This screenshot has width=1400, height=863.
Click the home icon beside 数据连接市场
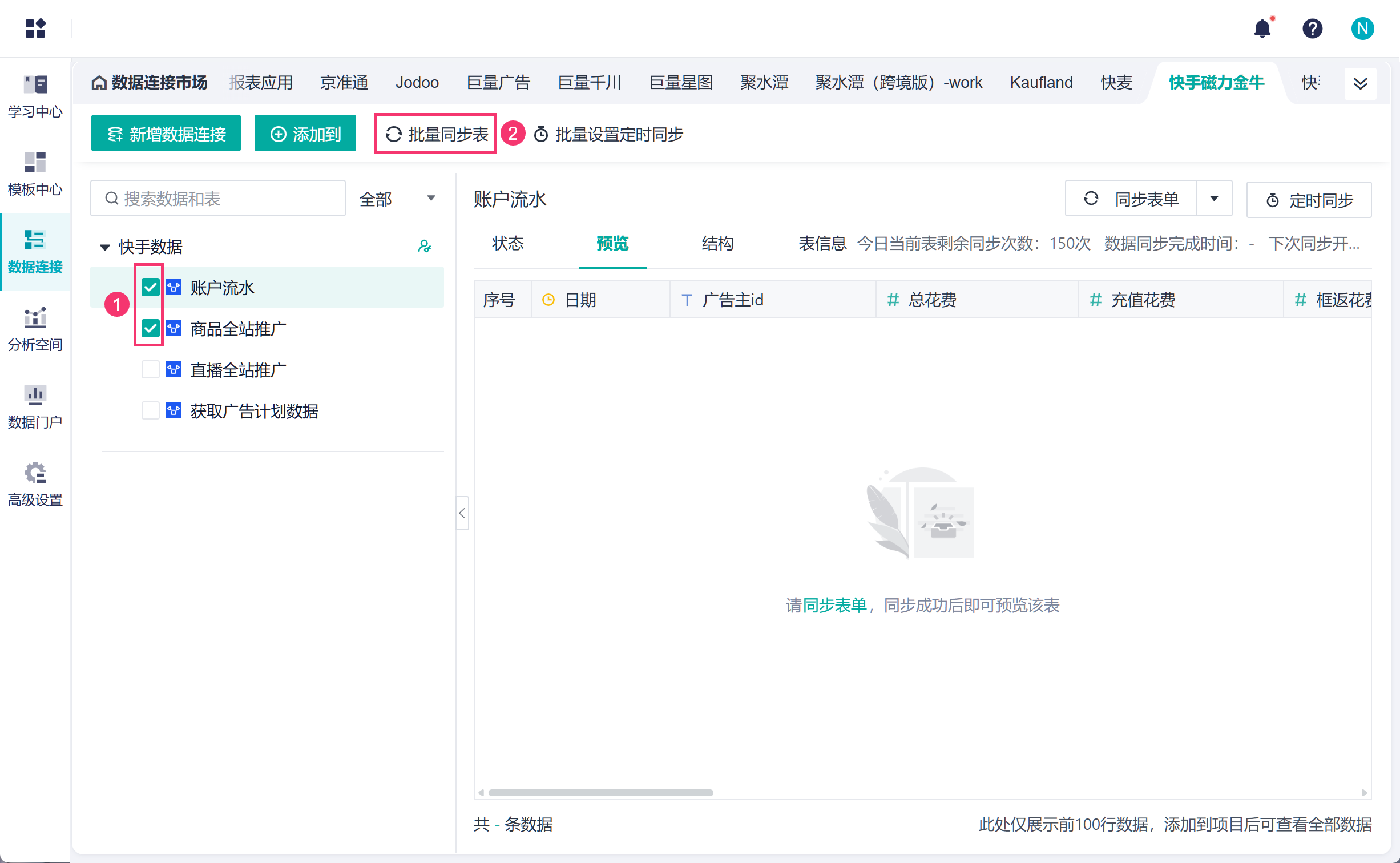pos(99,83)
